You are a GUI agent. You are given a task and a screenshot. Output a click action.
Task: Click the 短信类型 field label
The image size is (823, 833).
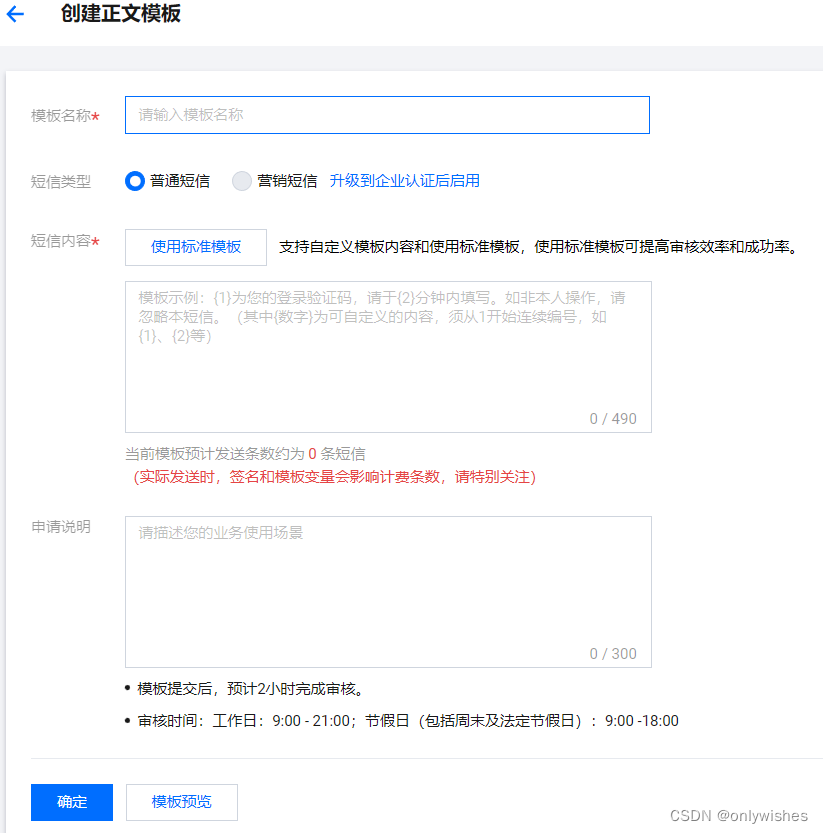click(61, 182)
